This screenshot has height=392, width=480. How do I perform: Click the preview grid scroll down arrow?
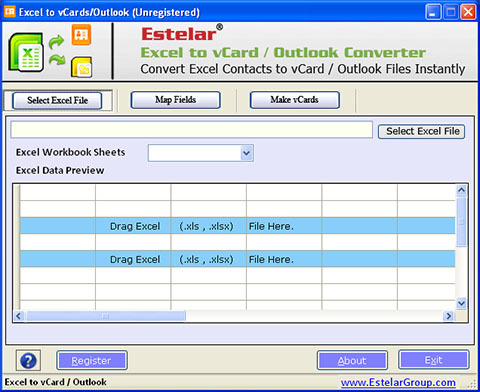tap(461, 303)
